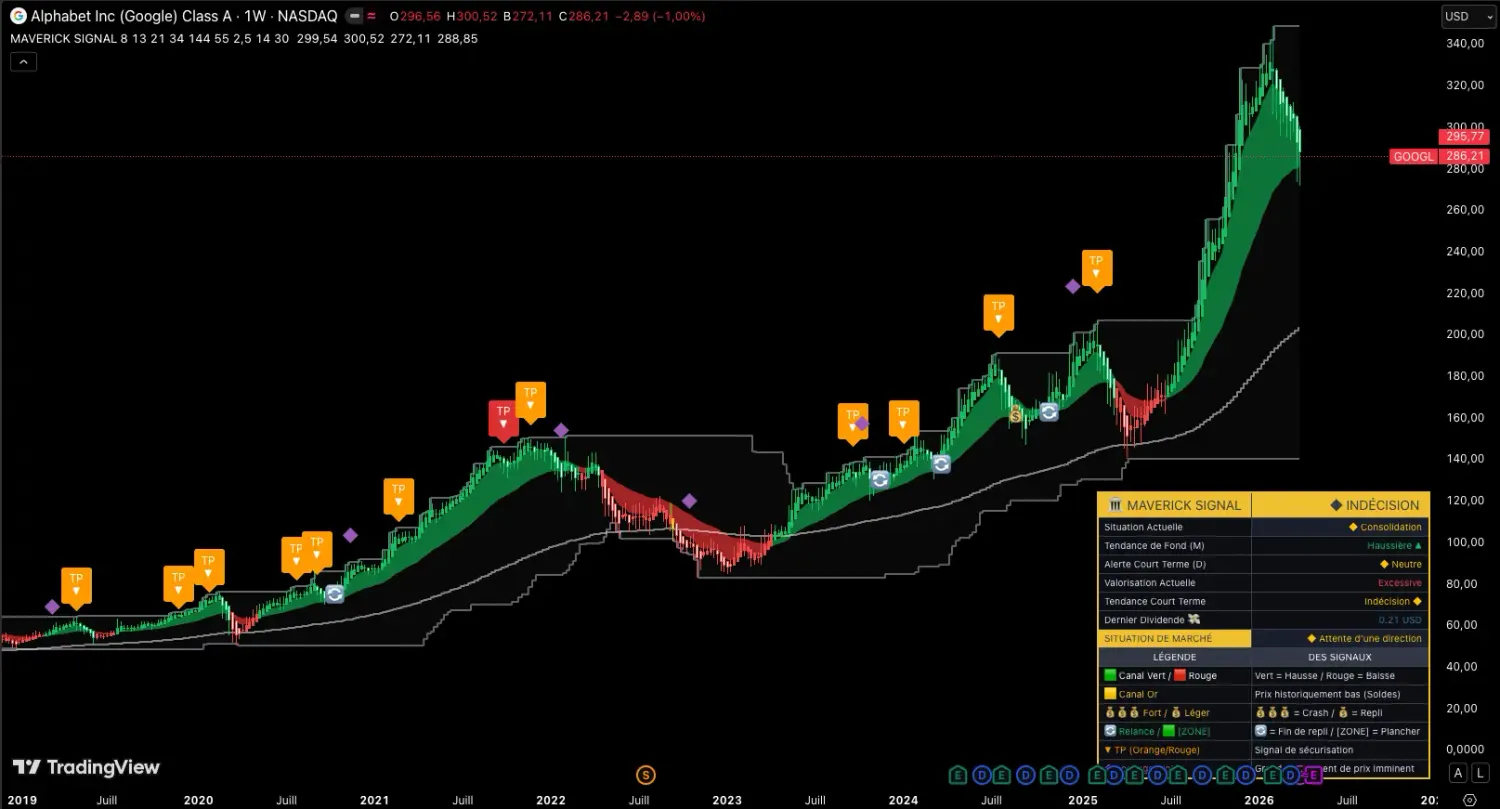Click the 0,0000 price axis label

(x=1465, y=749)
